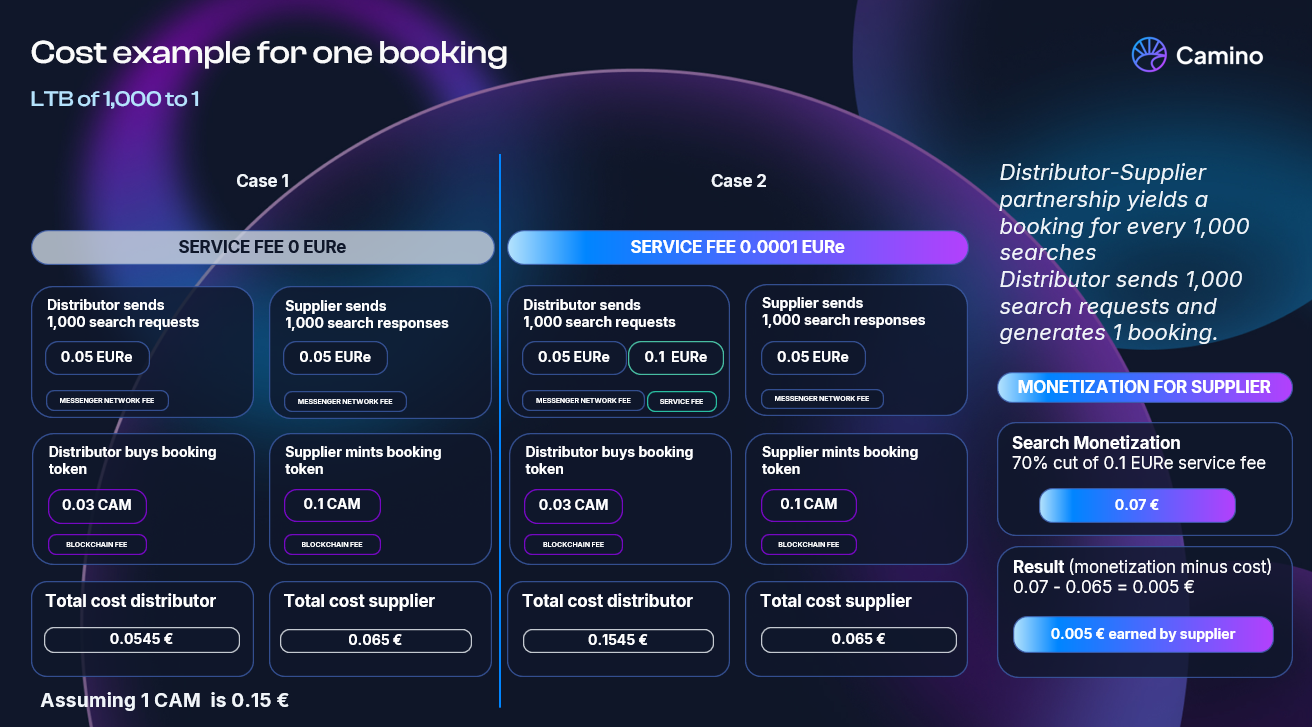Viewport: 1312px width, 727px height.
Task: Click the 0.07 € gradient pill
Action: tap(1136, 505)
